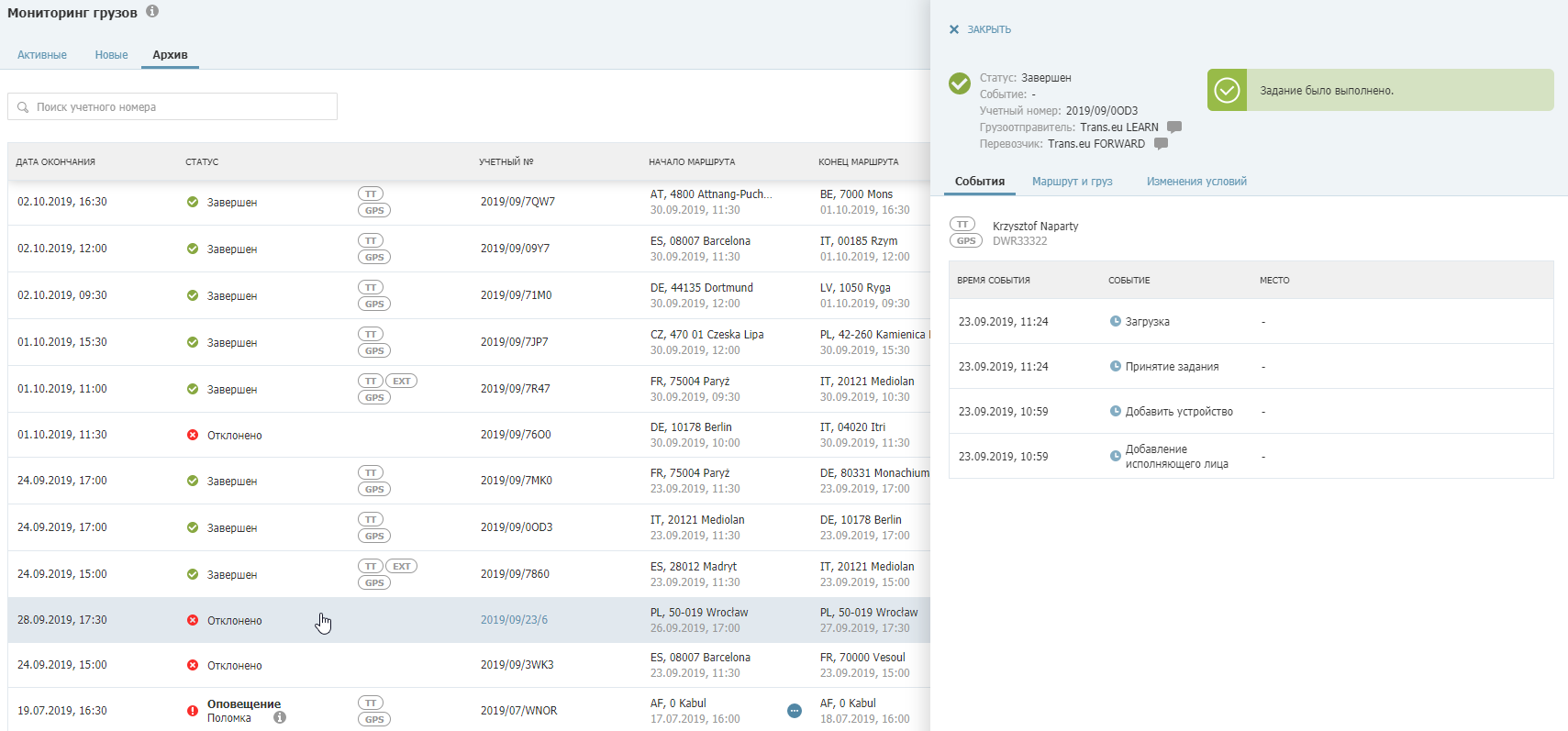The height and width of the screenshot is (731, 1568).
Task: Open chat icon next to Trans.eu FORWARD
Action: [1161, 144]
